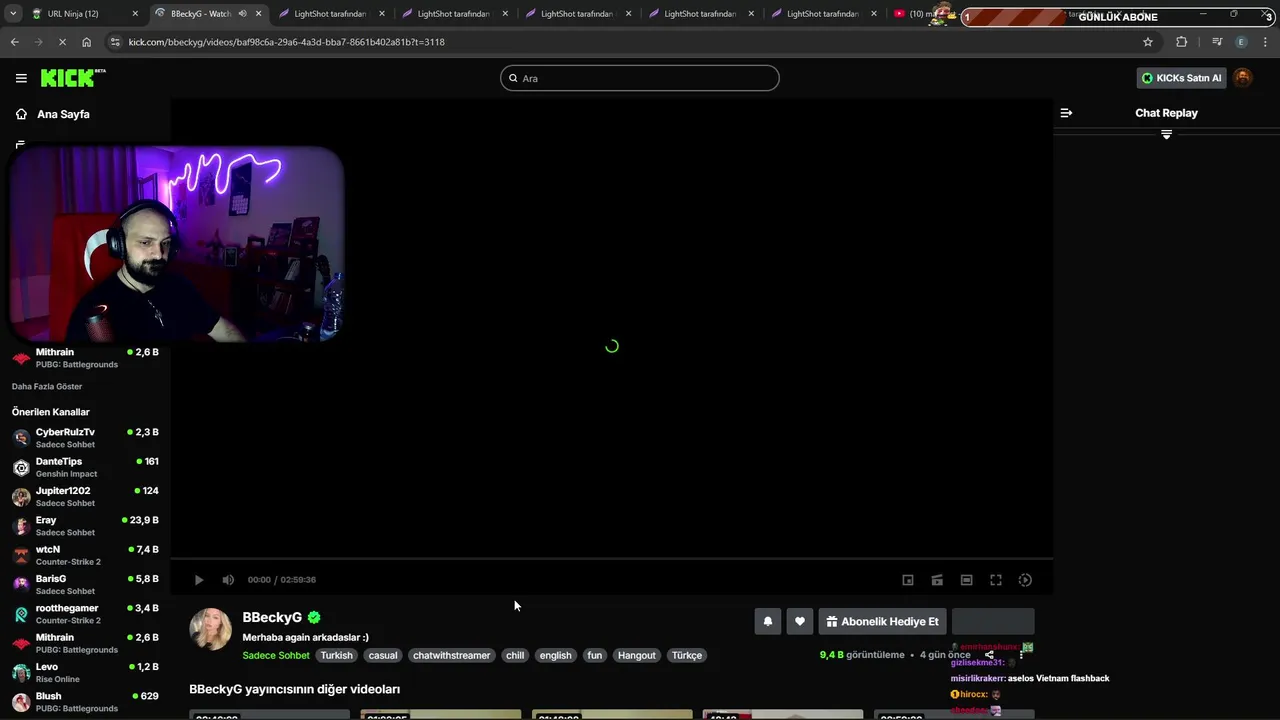The height and width of the screenshot is (720, 1280).
Task: Play the BBeckyG video
Action: pyautogui.click(x=199, y=580)
